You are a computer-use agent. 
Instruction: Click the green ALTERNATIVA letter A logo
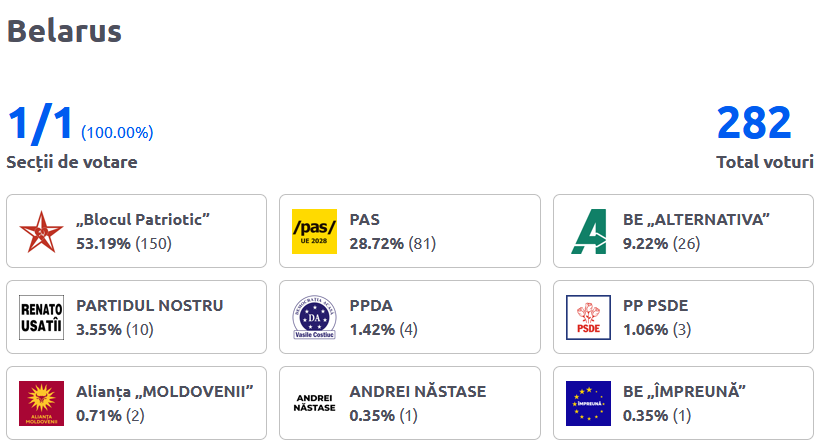click(x=588, y=232)
